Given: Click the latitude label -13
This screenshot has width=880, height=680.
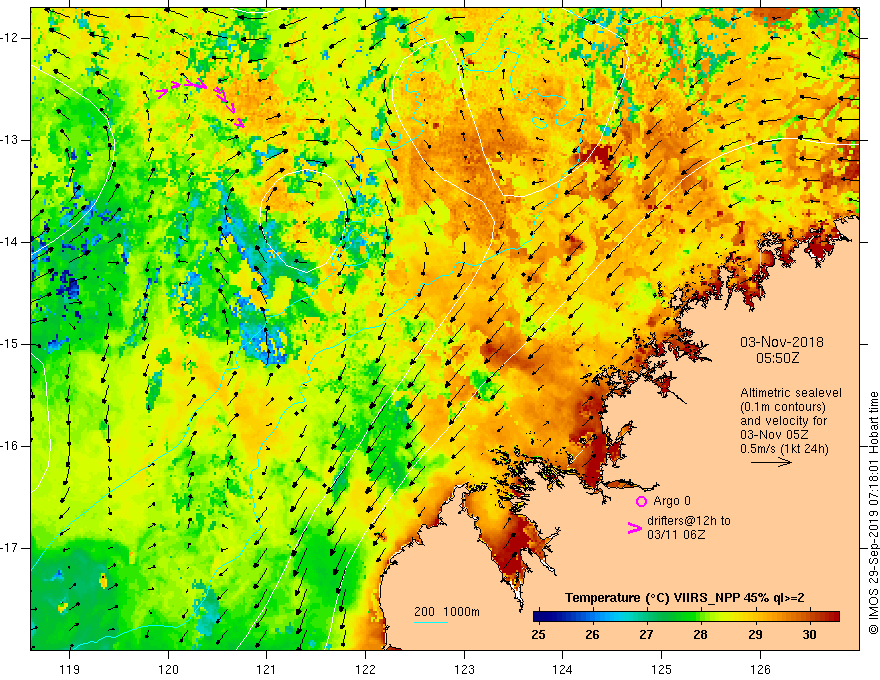Looking at the screenshot, I should click(10, 140).
